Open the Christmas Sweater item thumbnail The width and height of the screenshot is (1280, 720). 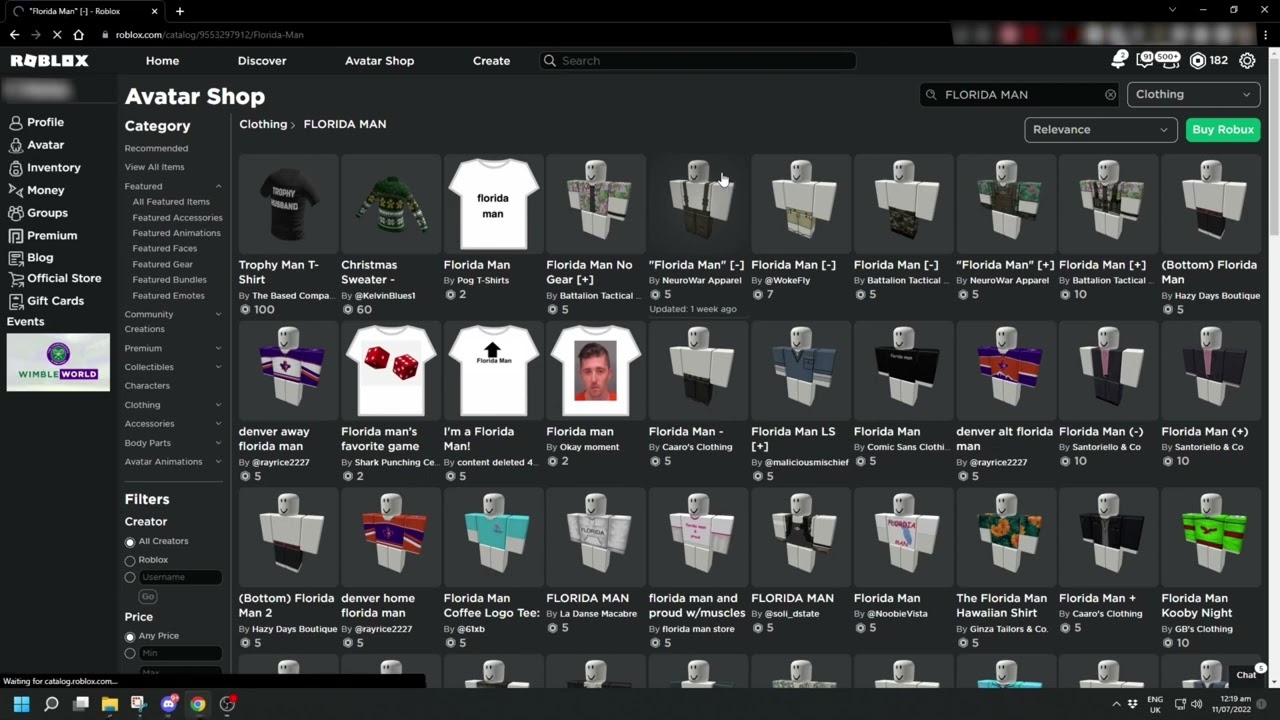click(x=391, y=204)
